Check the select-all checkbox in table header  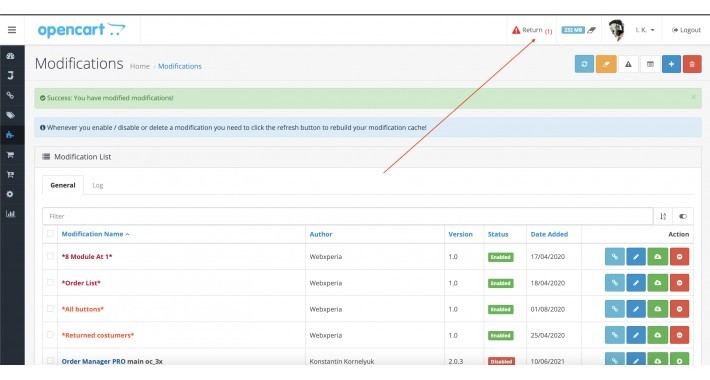[50, 234]
